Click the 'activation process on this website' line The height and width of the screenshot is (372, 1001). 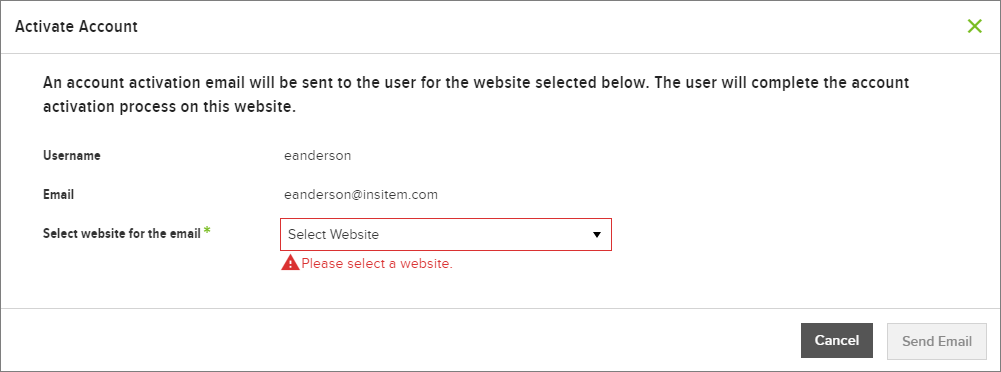[169, 107]
